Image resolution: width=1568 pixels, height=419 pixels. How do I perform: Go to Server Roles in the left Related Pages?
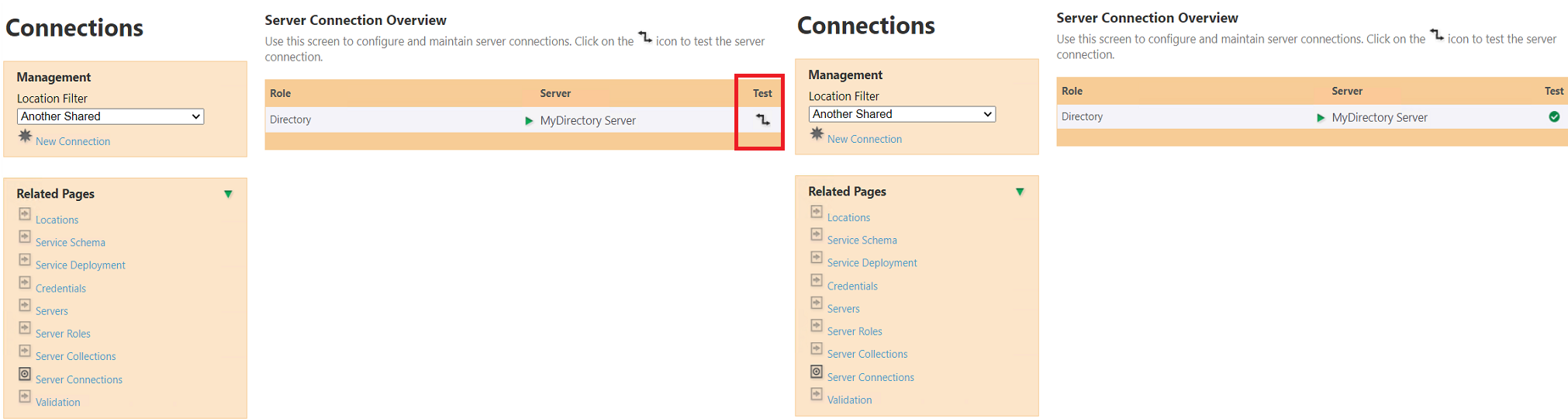tap(63, 334)
